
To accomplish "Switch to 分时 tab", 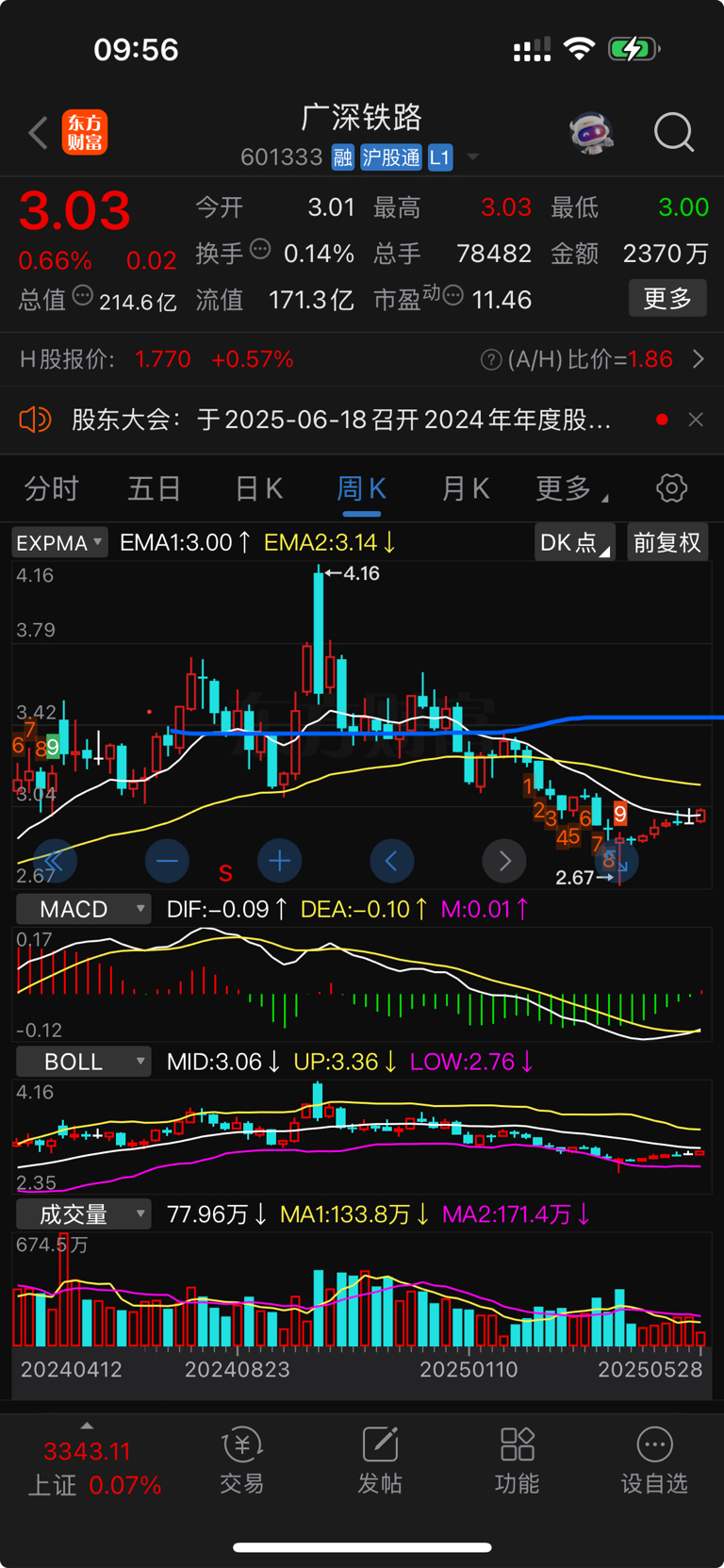I will (x=52, y=488).
